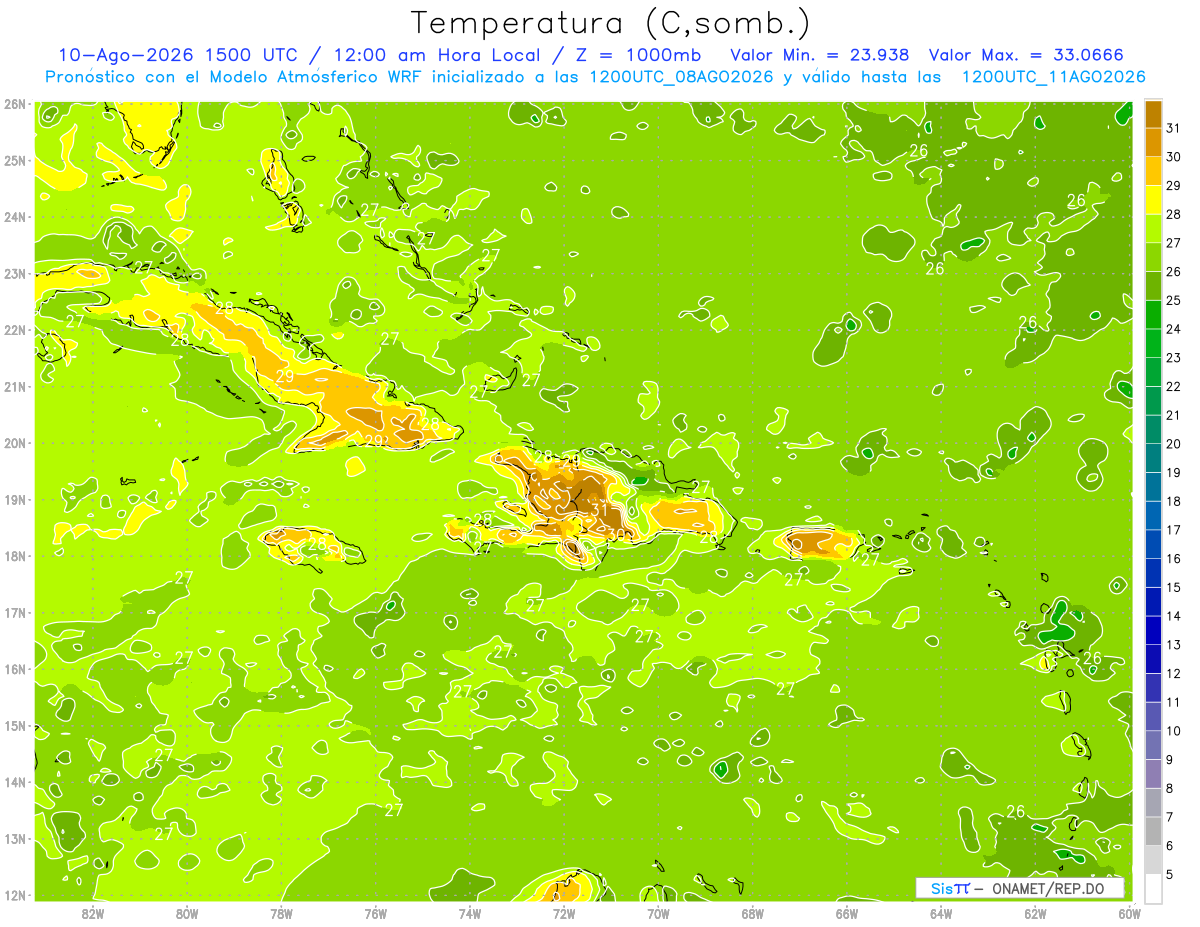Screen dimensions: 1200x927
Task: Pick the gold swatch between 29 and 30
Action: point(1153,171)
